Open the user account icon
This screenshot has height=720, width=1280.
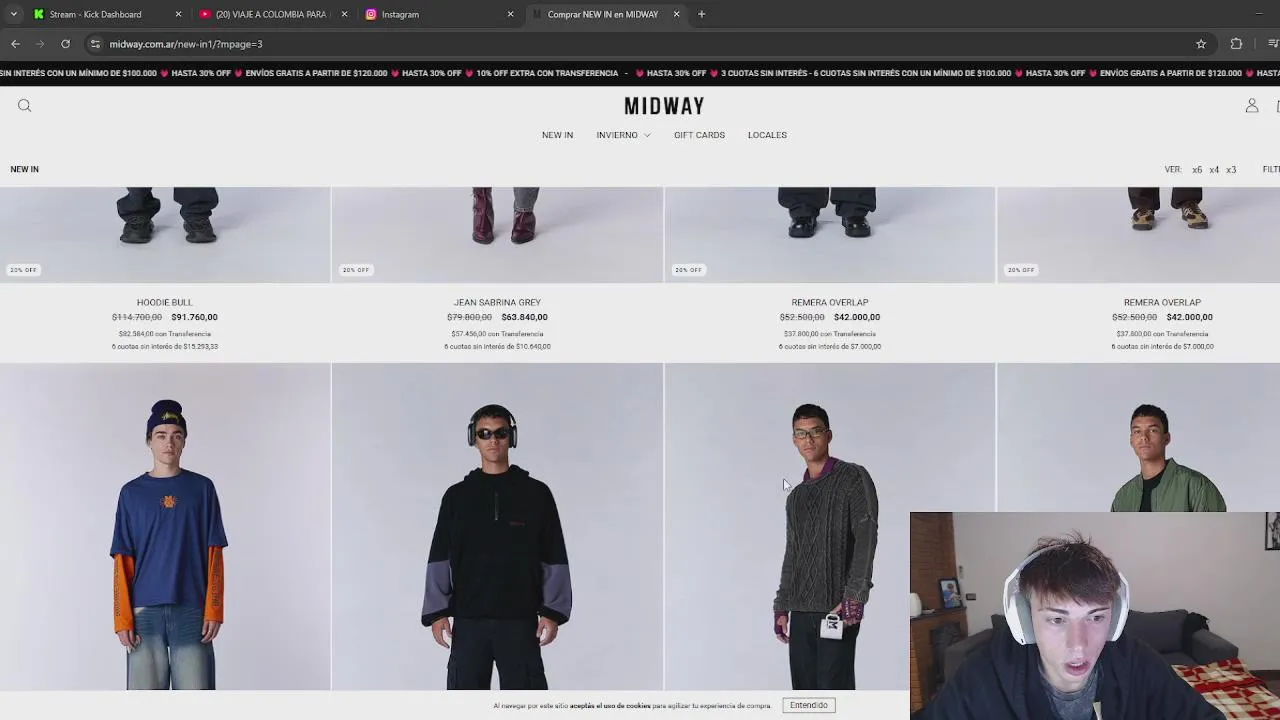click(x=1251, y=105)
